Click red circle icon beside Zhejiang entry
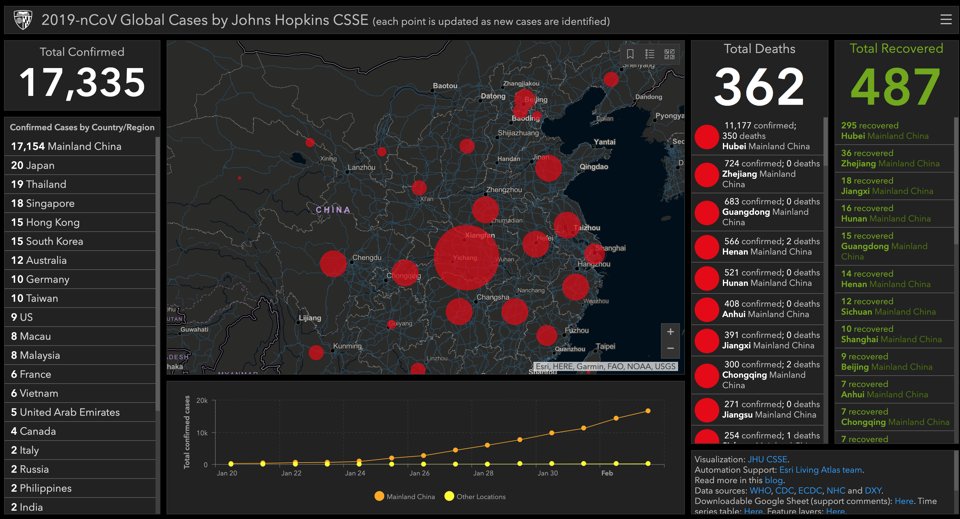The height and width of the screenshot is (519, 960). tap(707, 175)
